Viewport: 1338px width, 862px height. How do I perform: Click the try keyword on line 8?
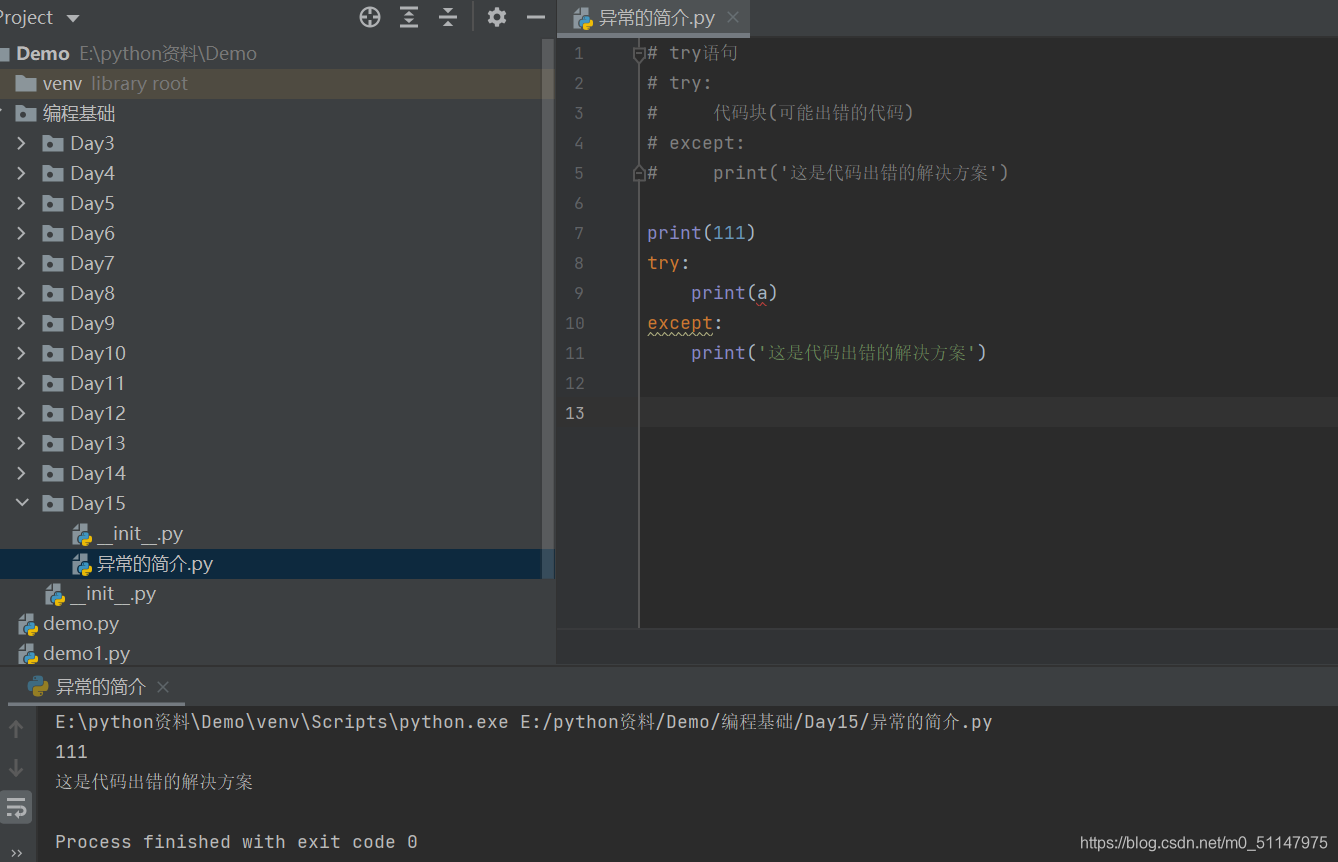(x=663, y=264)
